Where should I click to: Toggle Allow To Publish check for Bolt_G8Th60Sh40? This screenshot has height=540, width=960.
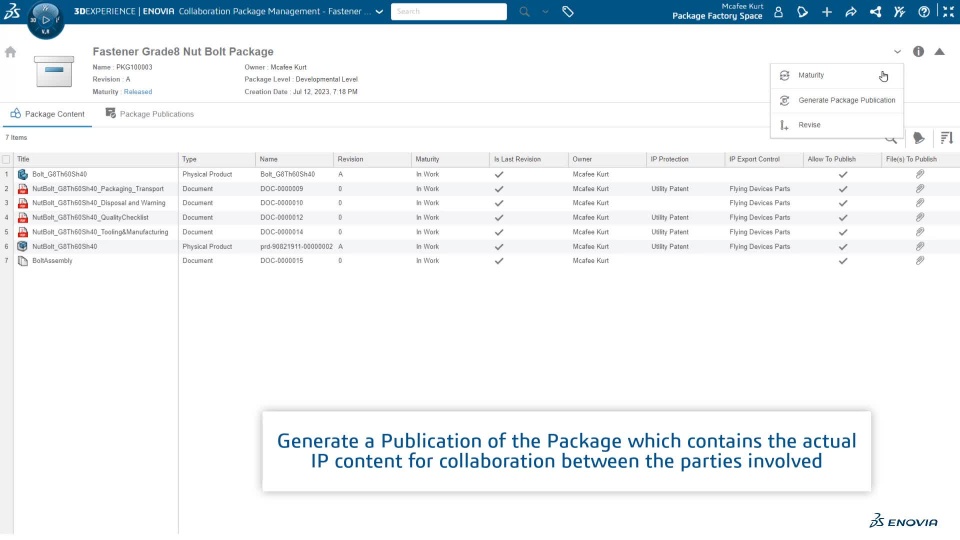843,174
